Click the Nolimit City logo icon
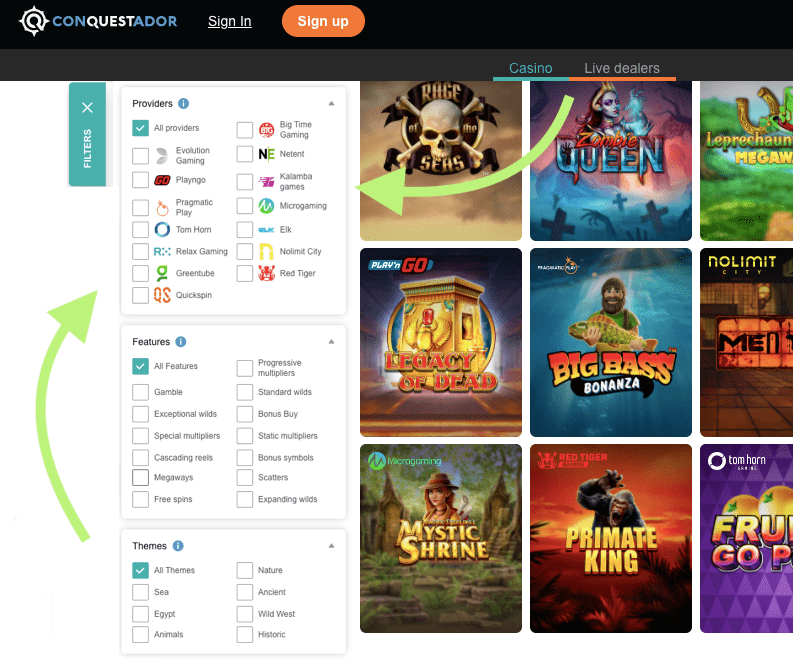This screenshot has width=793, height=661. 267,251
